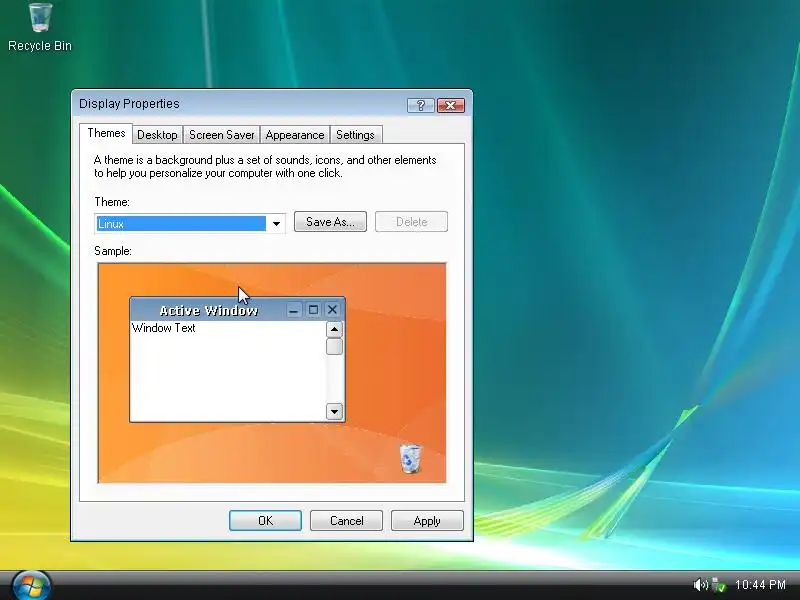
Task: Close the Display Properties dialog
Action: click(451, 105)
